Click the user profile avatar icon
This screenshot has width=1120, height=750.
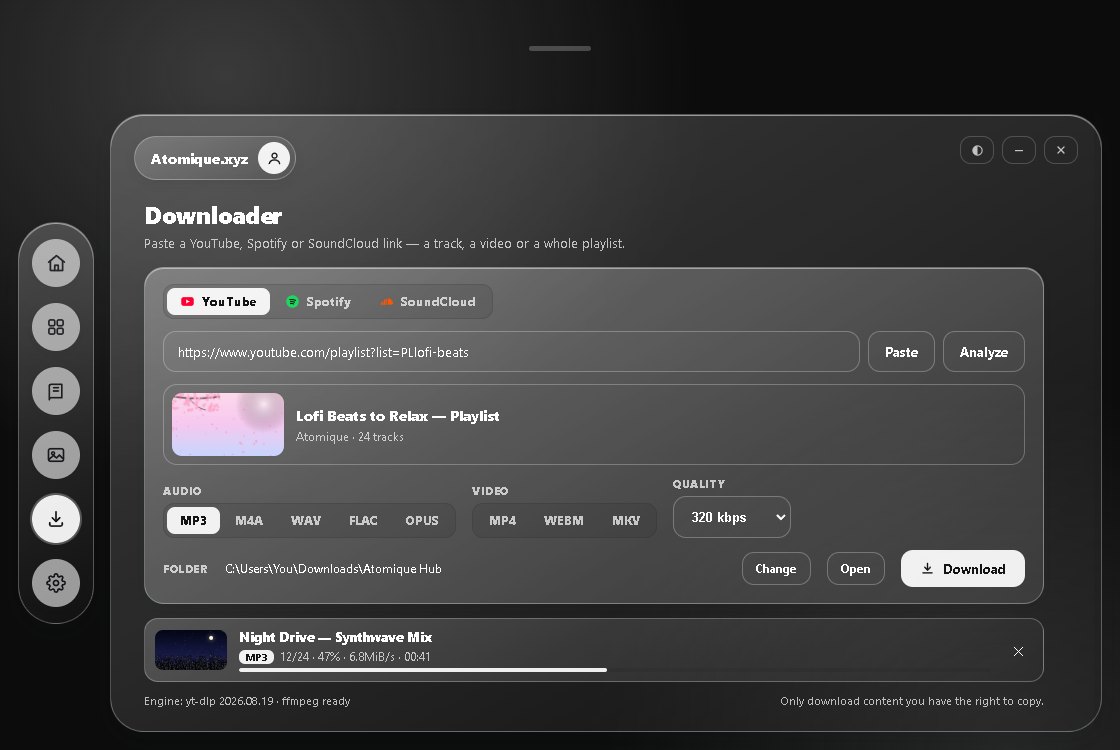click(x=274, y=159)
